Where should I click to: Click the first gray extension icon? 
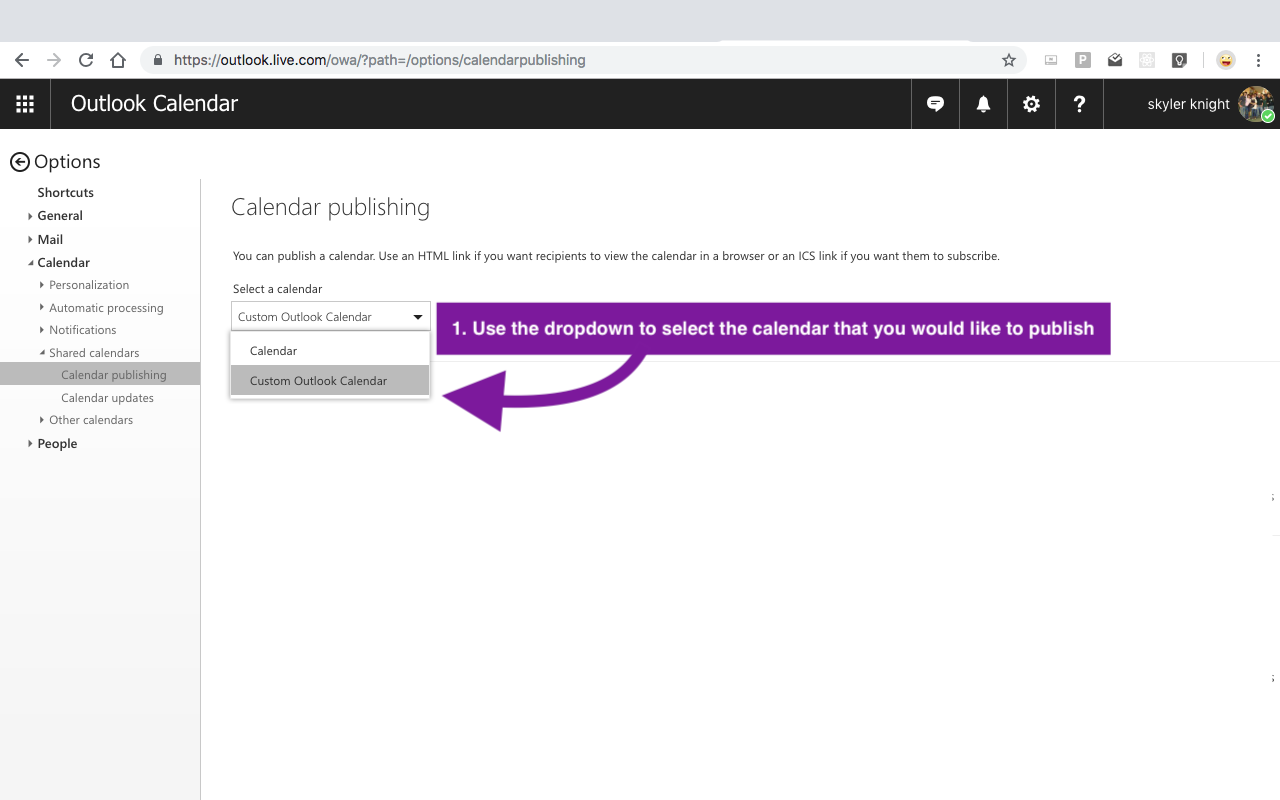(x=1051, y=60)
